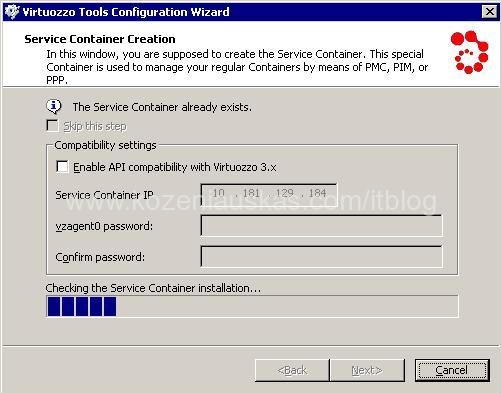Click the Next> button
501x393 pixels.
(367, 370)
